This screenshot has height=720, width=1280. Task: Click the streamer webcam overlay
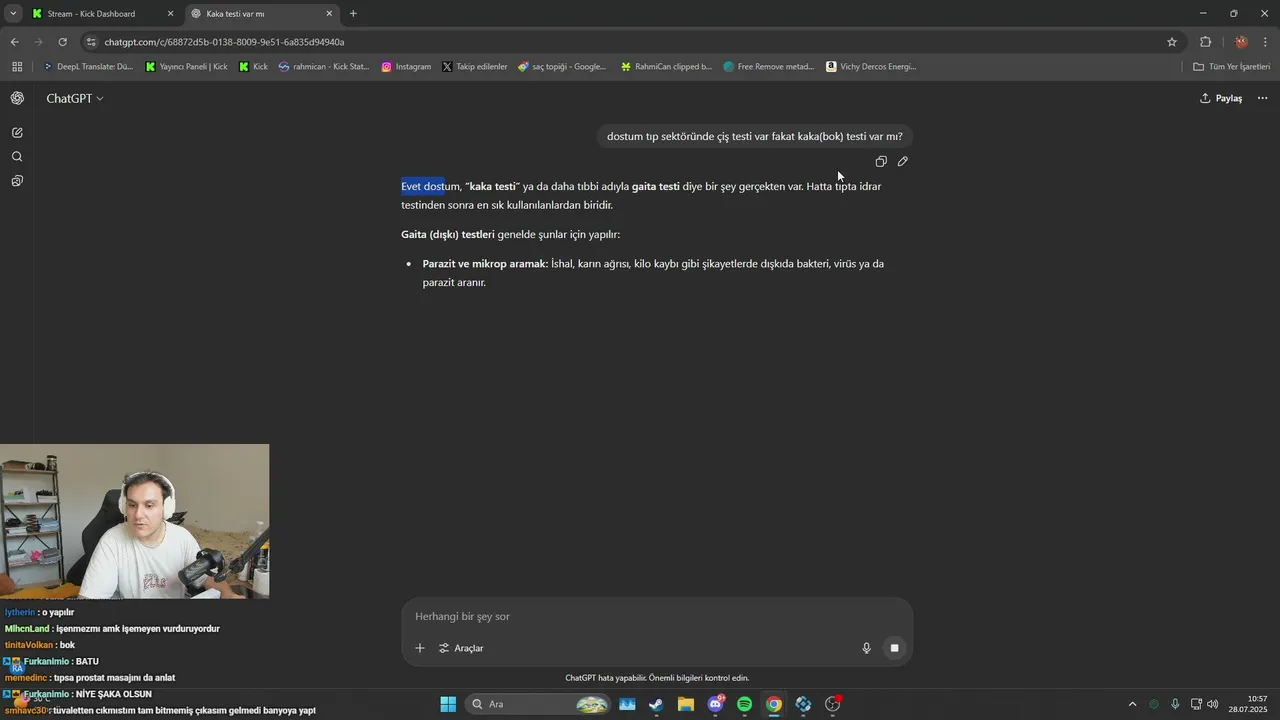click(x=134, y=521)
